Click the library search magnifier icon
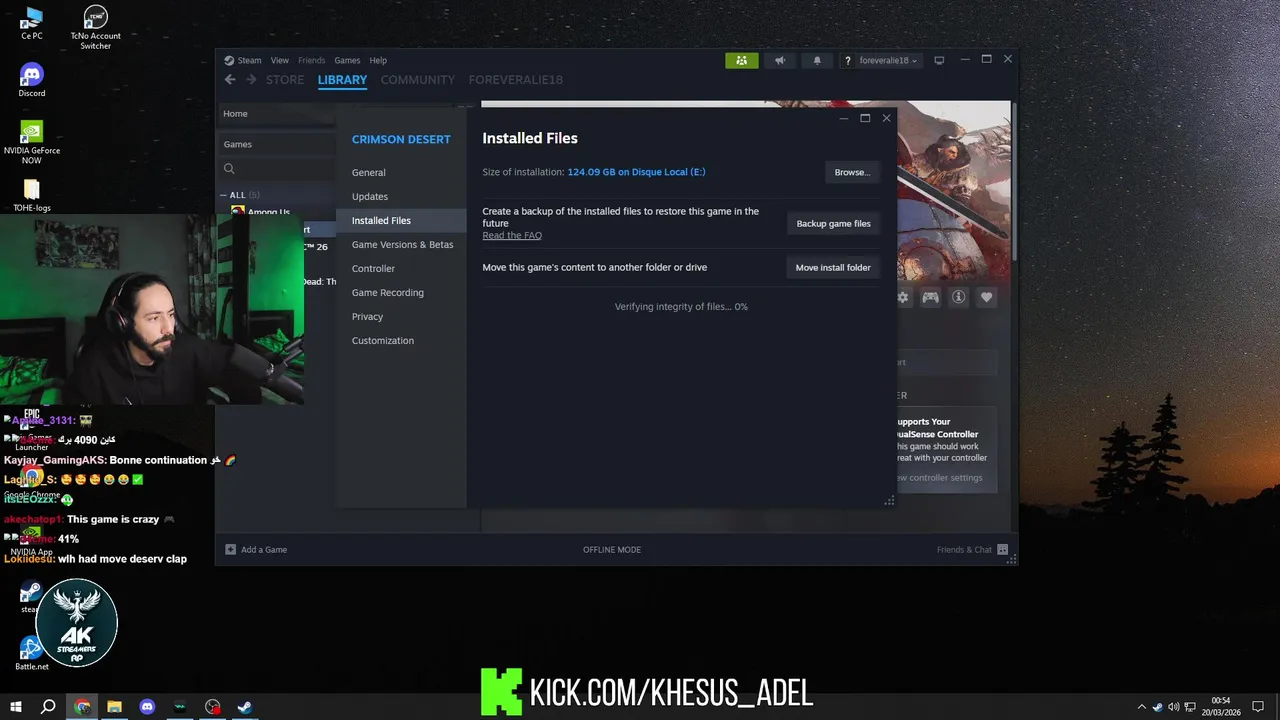 pos(229,169)
